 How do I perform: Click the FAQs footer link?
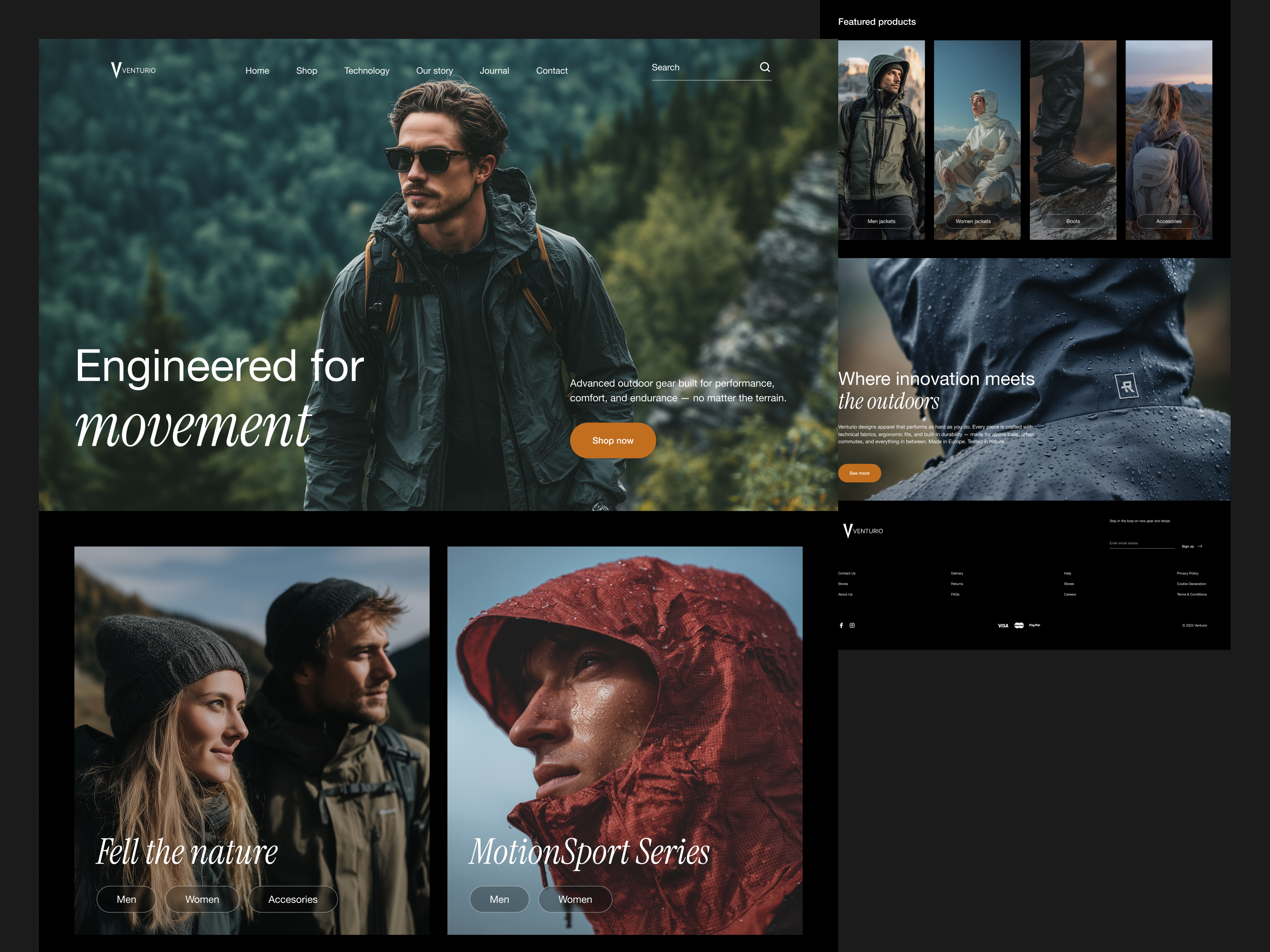click(955, 595)
